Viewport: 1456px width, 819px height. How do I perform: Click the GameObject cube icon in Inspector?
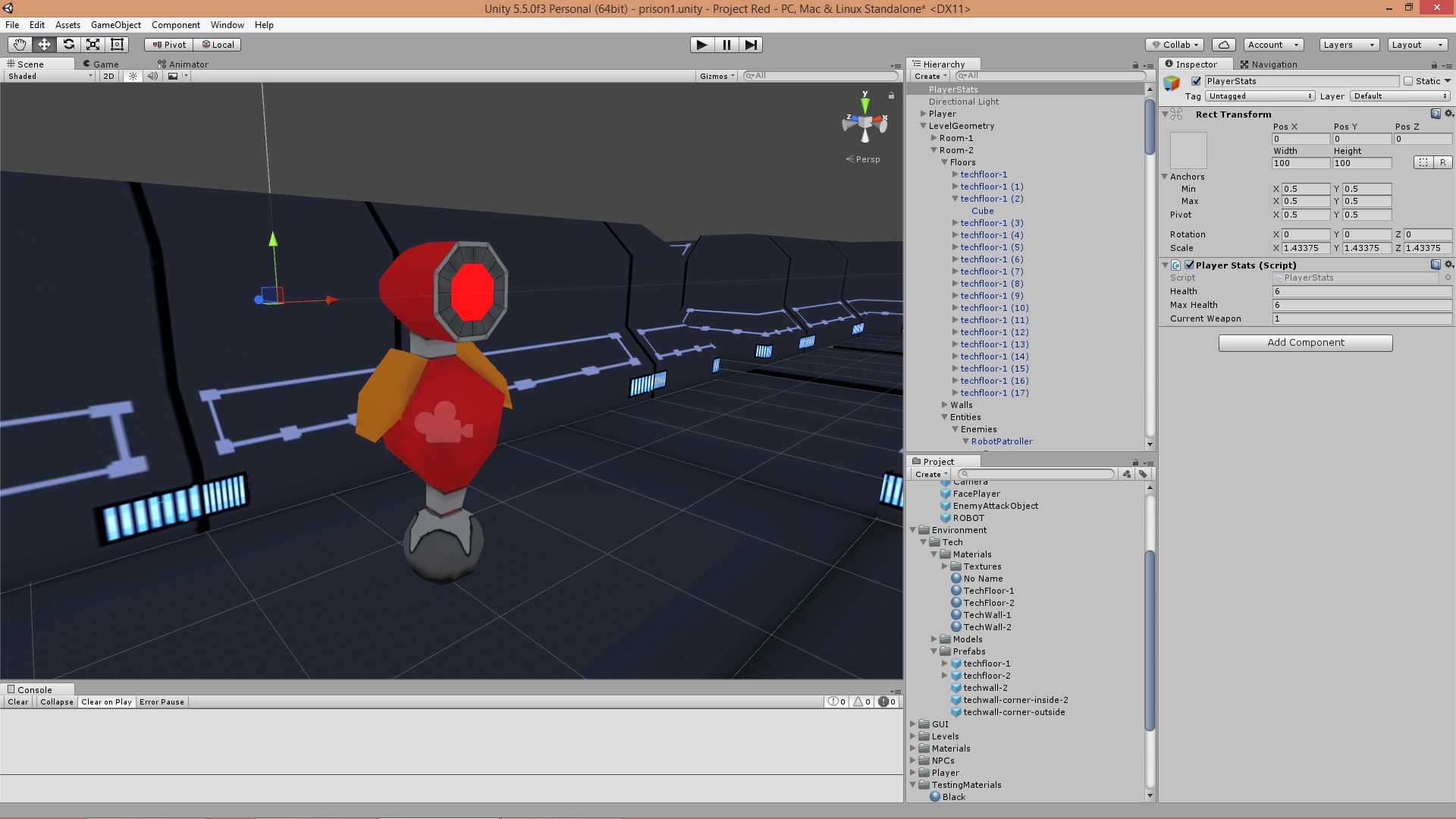1172,83
